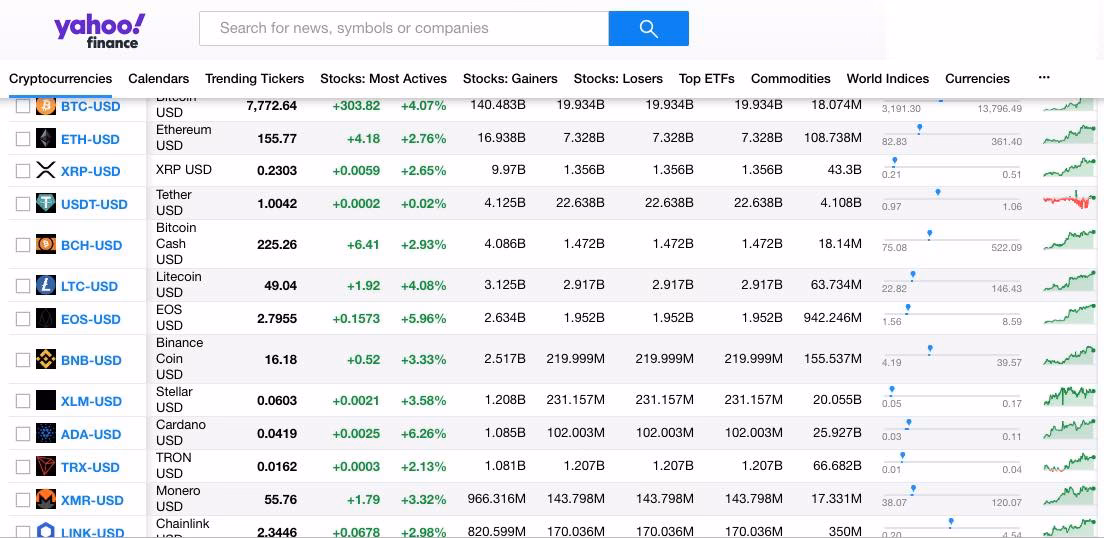The image size is (1104, 538).
Task: Click the Bitcoin coin icon
Action: 46,106
